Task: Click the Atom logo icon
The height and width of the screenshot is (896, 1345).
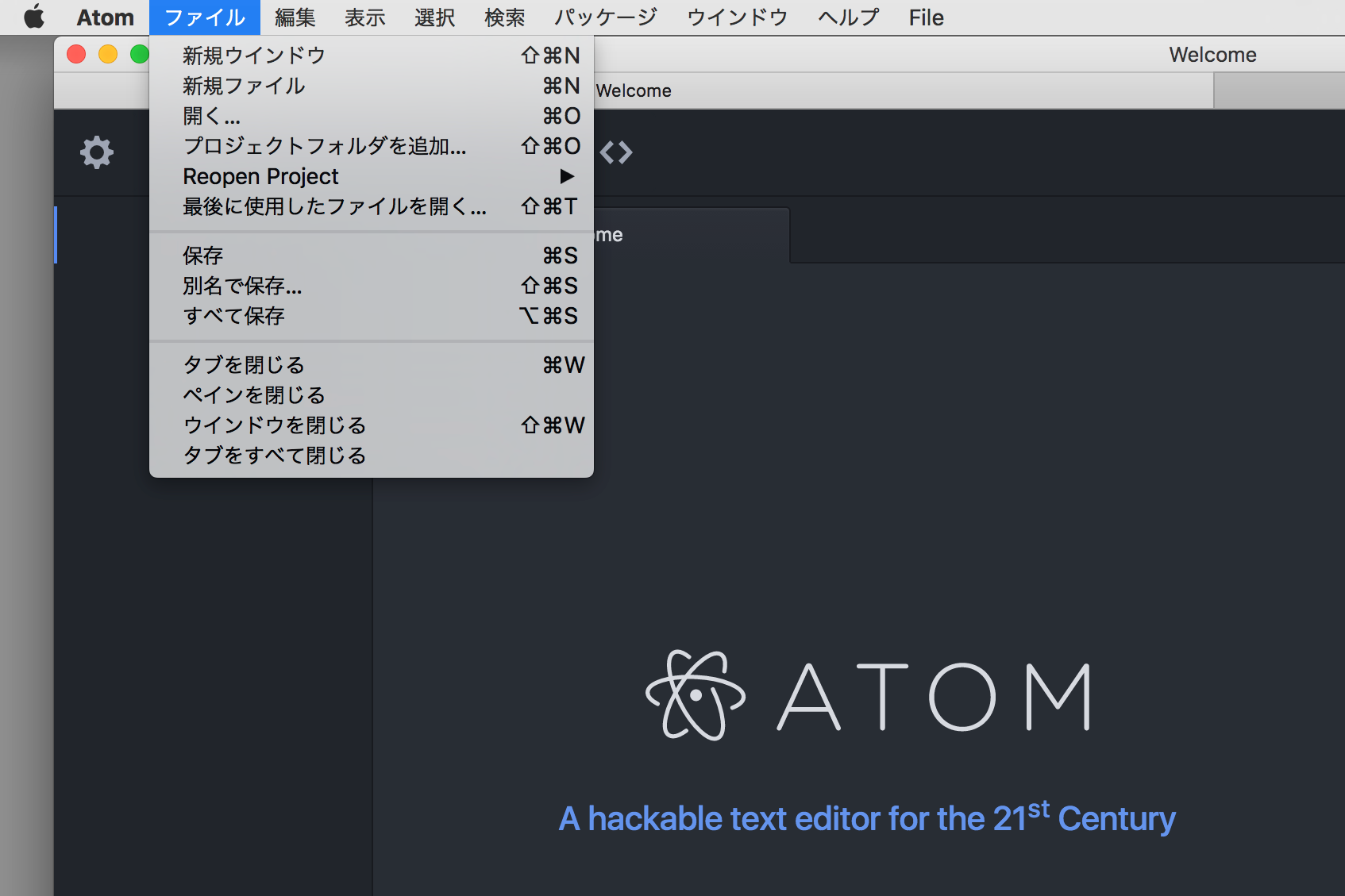Action: click(696, 695)
